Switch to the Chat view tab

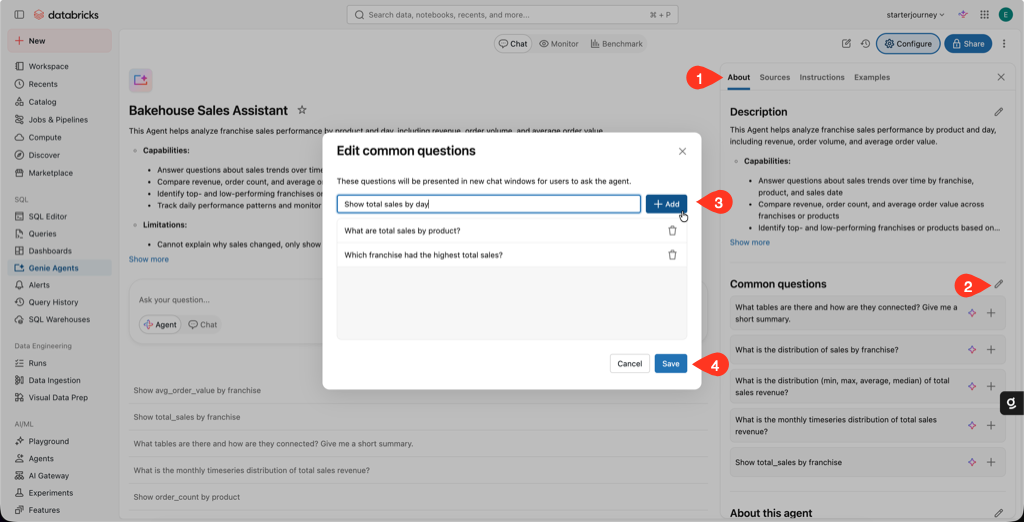[x=513, y=44]
